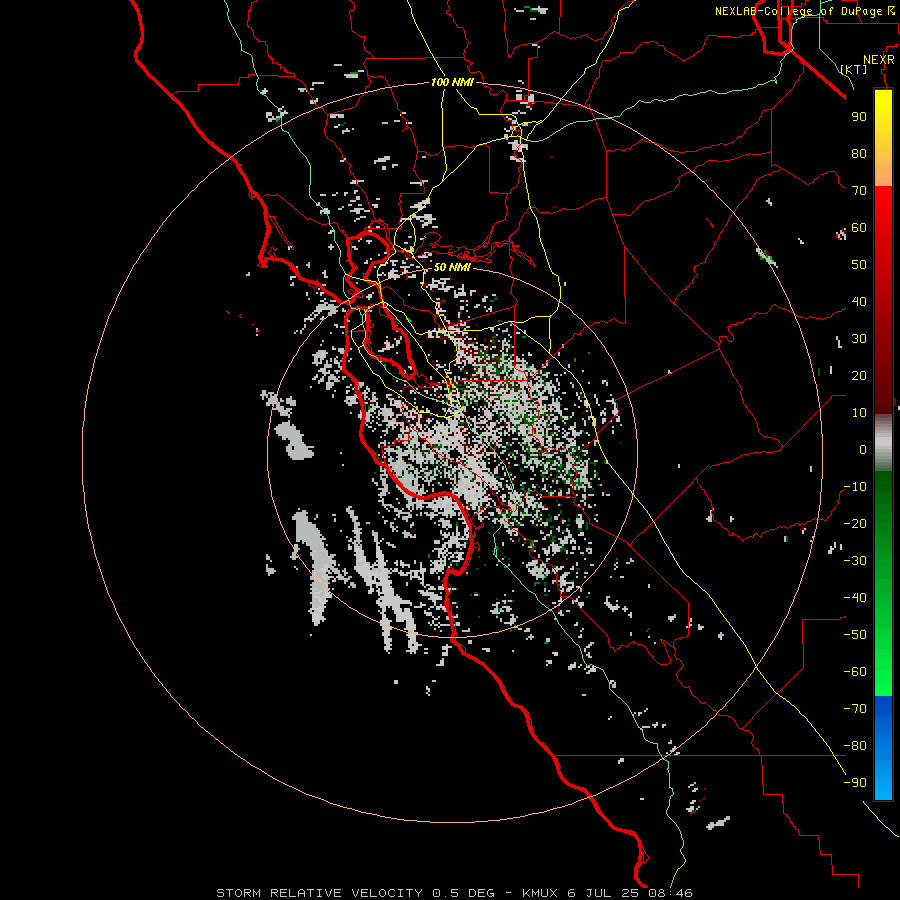900x900 pixels.
Task: Select the -60 knot scale label
Action: [x=855, y=672]
